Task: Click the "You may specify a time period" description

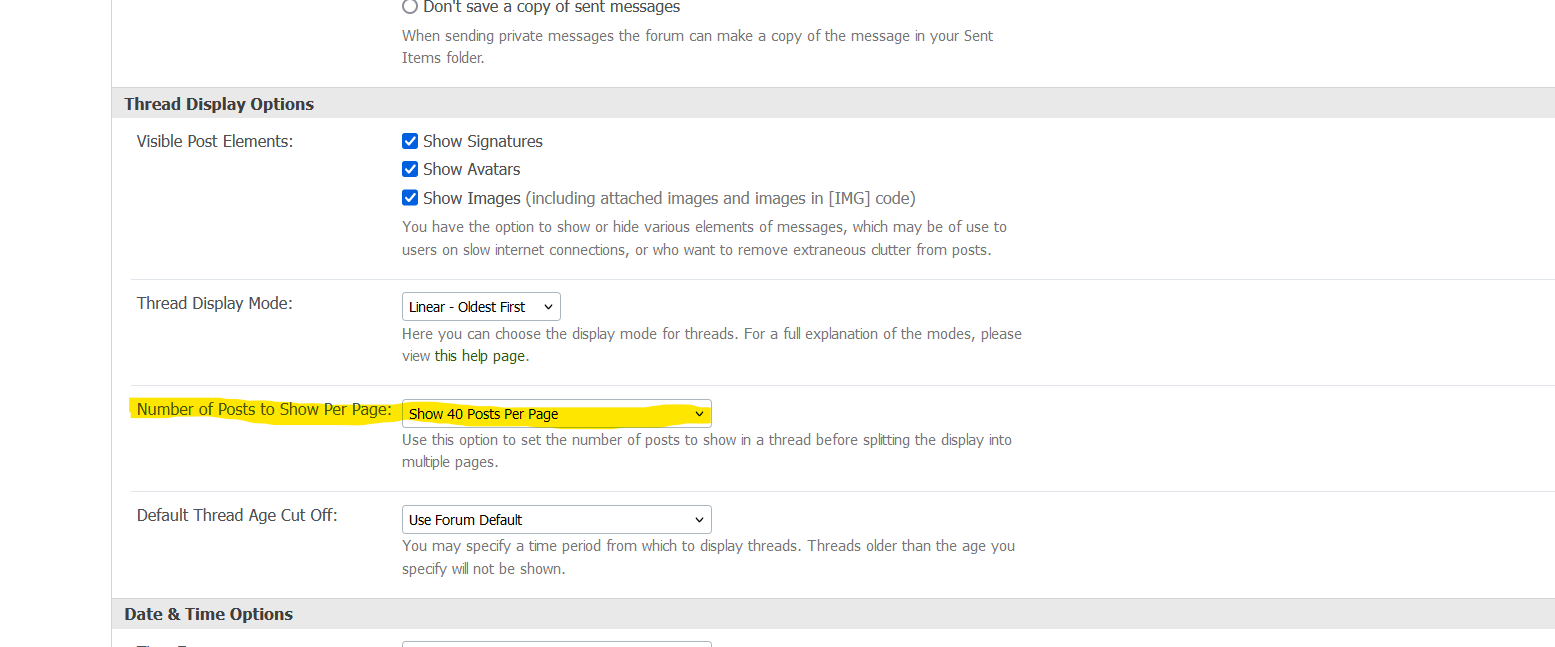Action: pos(708,557)
